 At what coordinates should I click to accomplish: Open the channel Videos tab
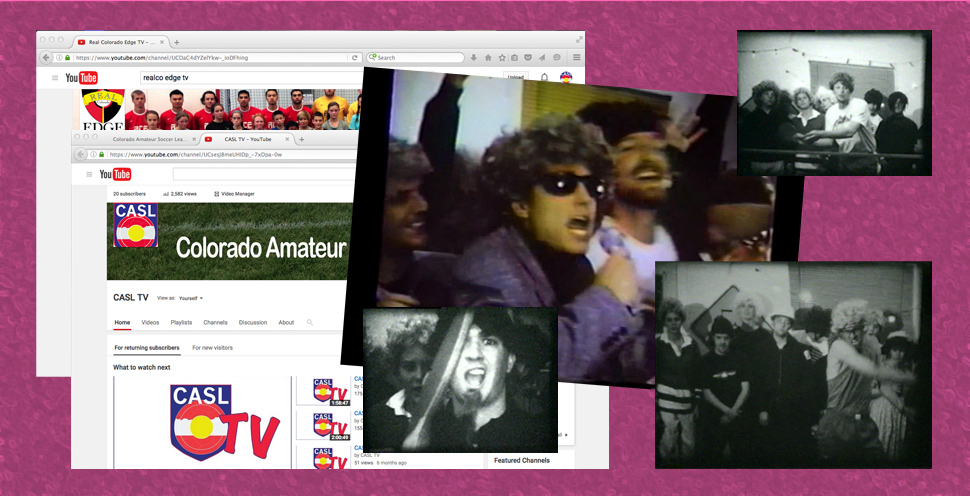(x=150, y=322)
